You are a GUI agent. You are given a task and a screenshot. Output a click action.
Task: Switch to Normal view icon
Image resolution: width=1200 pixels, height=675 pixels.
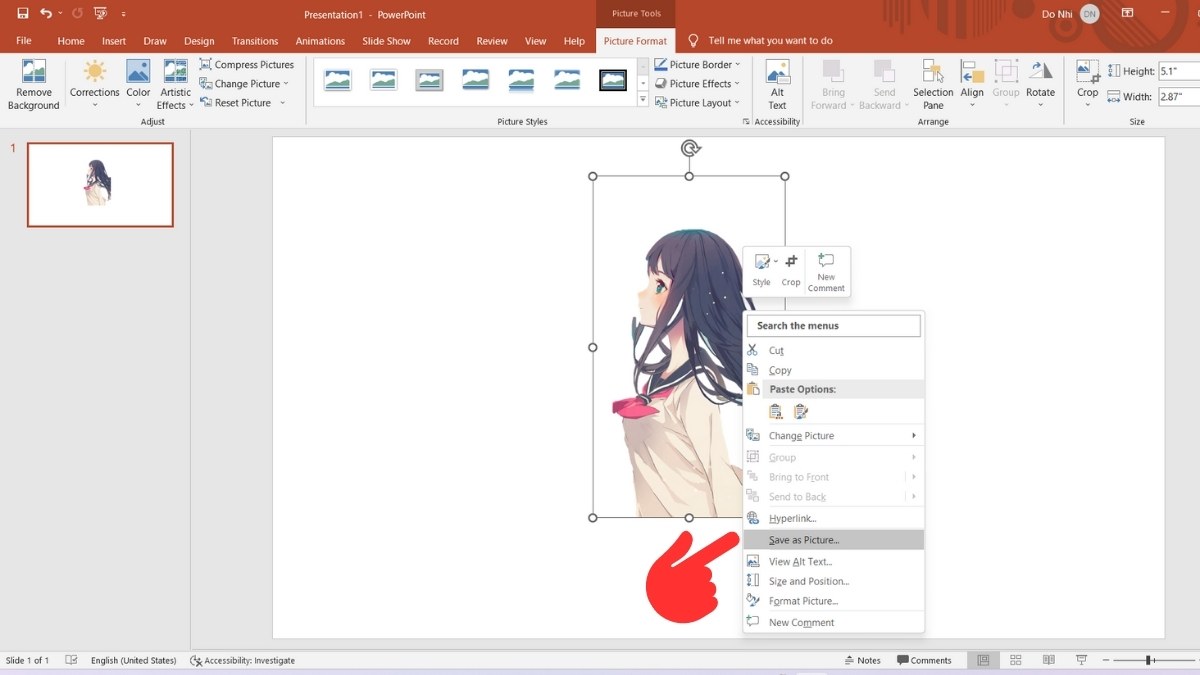[983, 660]
